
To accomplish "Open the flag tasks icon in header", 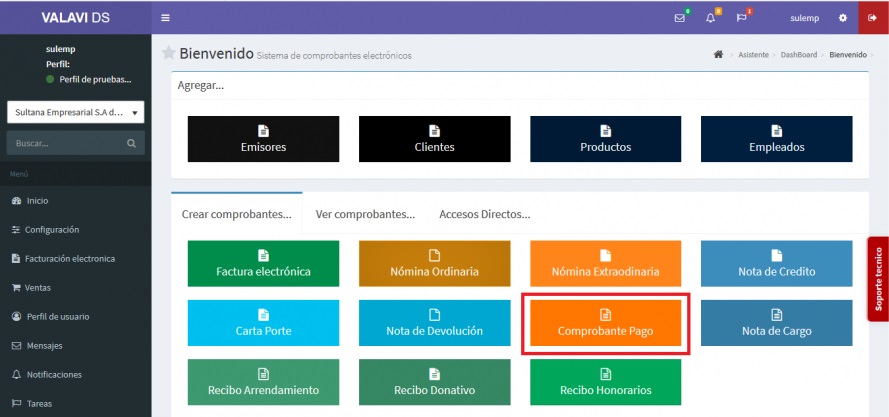I will [x=741, y=18].
